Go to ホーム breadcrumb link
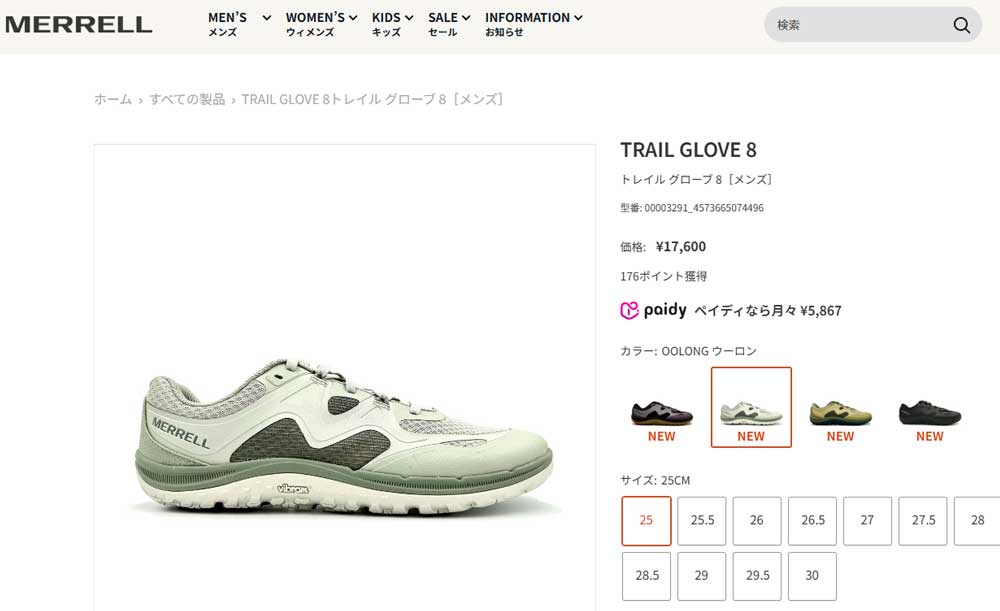This screenshot has height=611, width=1000. coord(113,99)
